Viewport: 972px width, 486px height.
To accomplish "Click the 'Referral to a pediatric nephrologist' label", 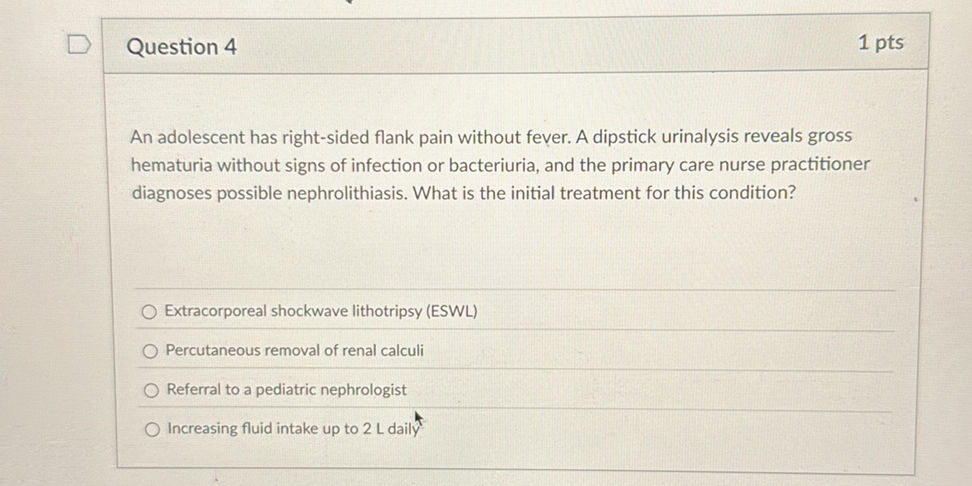I will (x=286, y=390).
